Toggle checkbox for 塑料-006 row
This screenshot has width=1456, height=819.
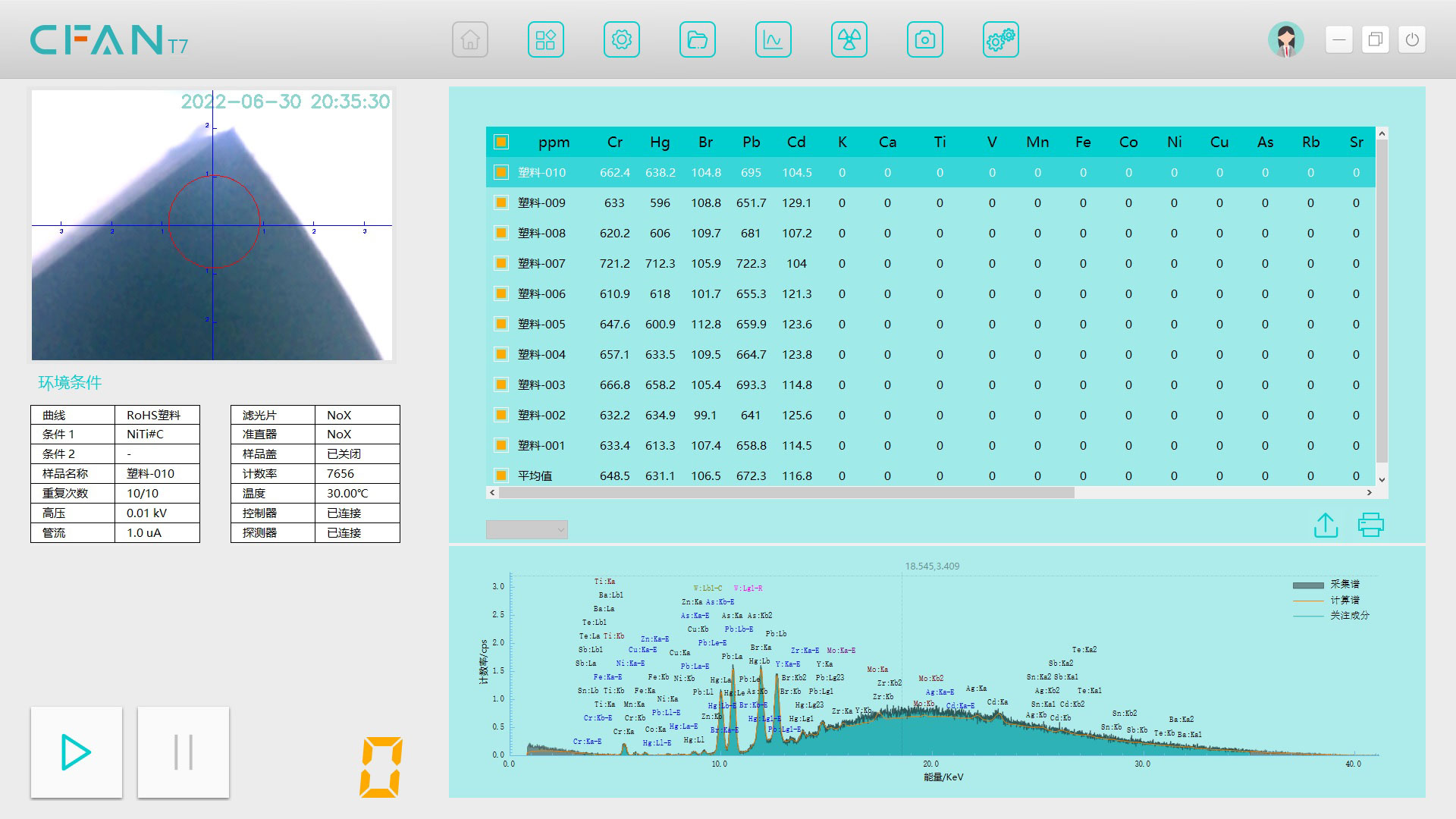501,293
